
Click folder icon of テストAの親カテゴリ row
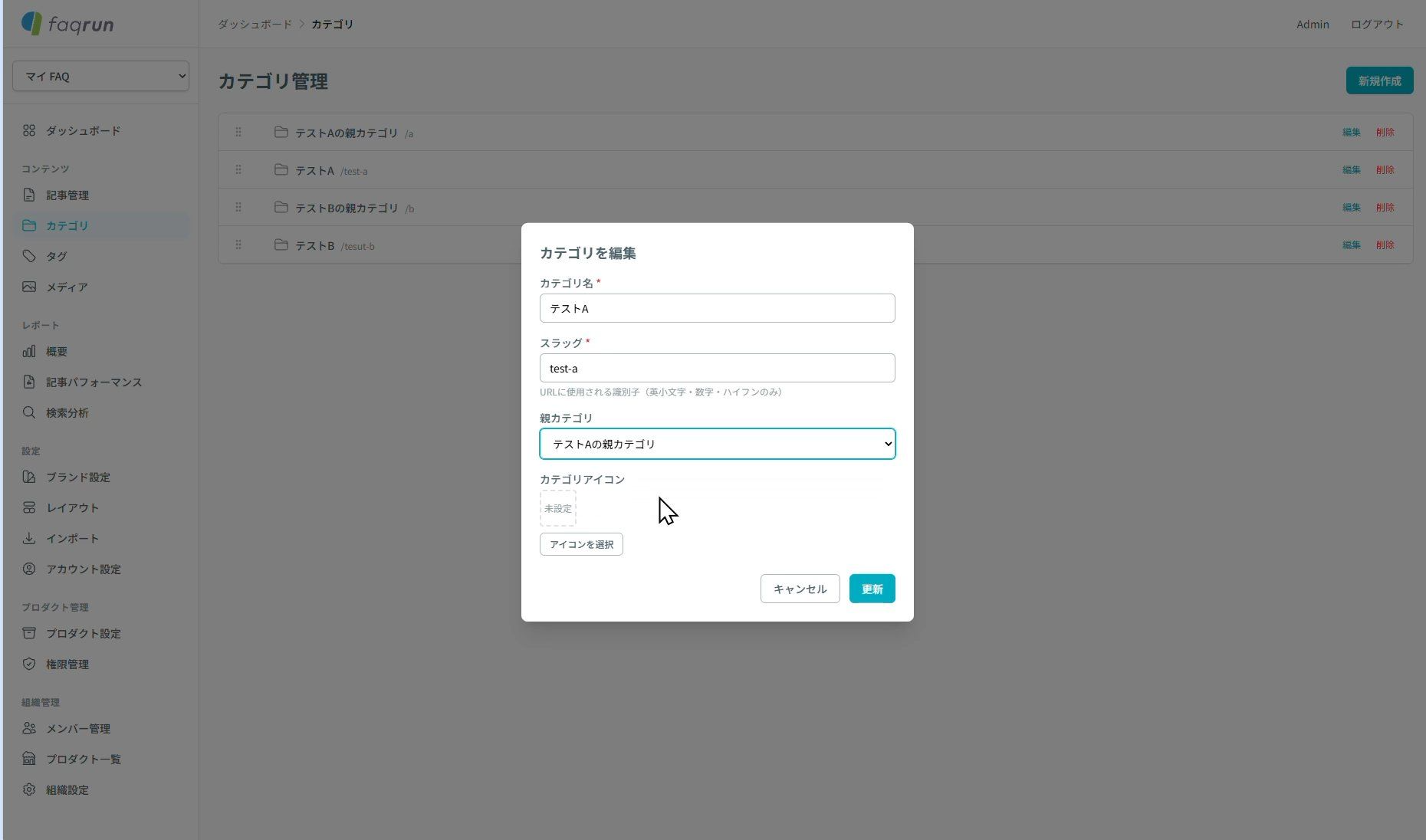(281, 132)
